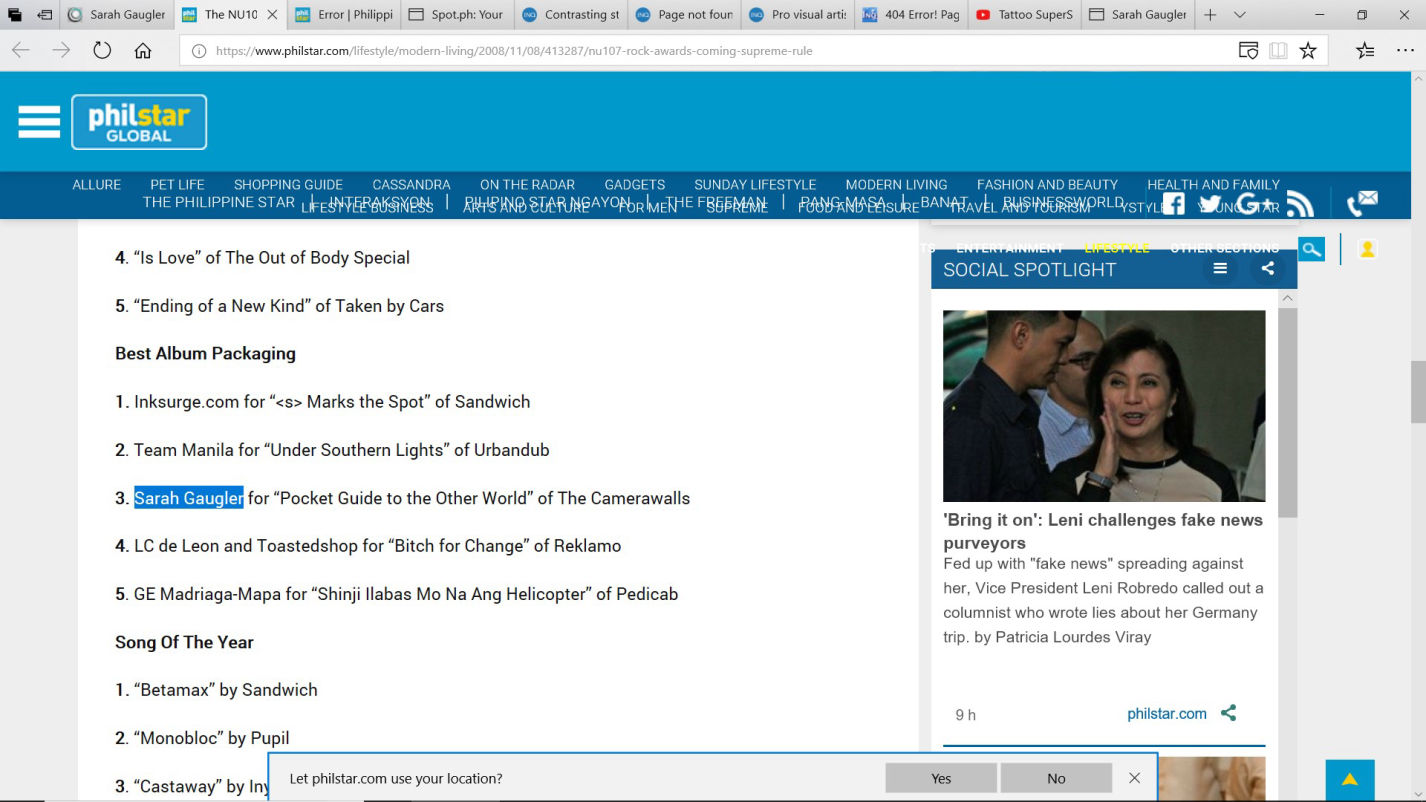Close the NU107 tab with its X
Image resolution: width=1426 pixels, height=802 pixels.
pos(272,15)
